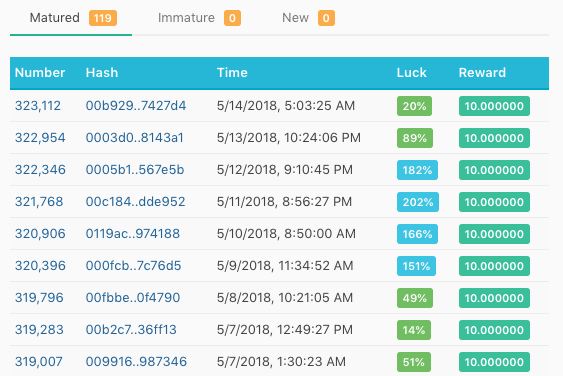The width and height of the screenshot is (563, 376).
Task: Click the 89% luck badge
Action: (415, 138)
